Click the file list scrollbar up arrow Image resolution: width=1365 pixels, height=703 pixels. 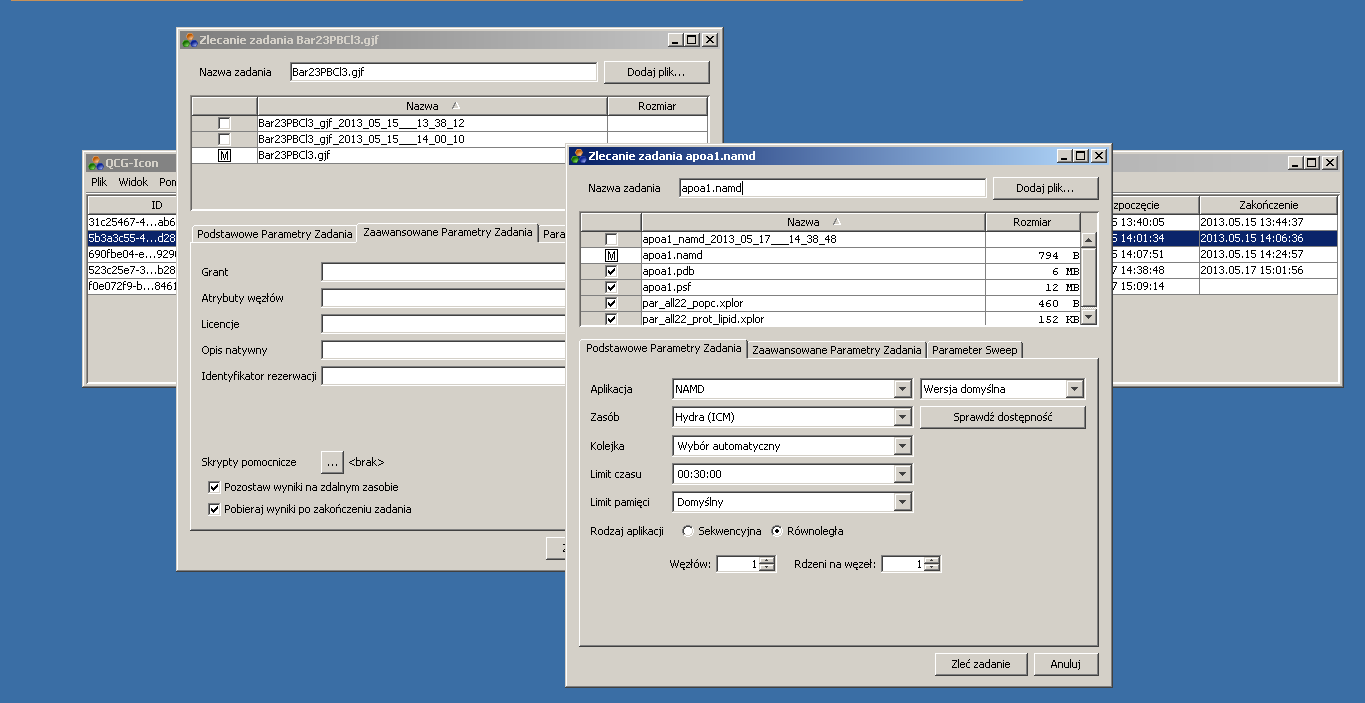point(1089,240)
